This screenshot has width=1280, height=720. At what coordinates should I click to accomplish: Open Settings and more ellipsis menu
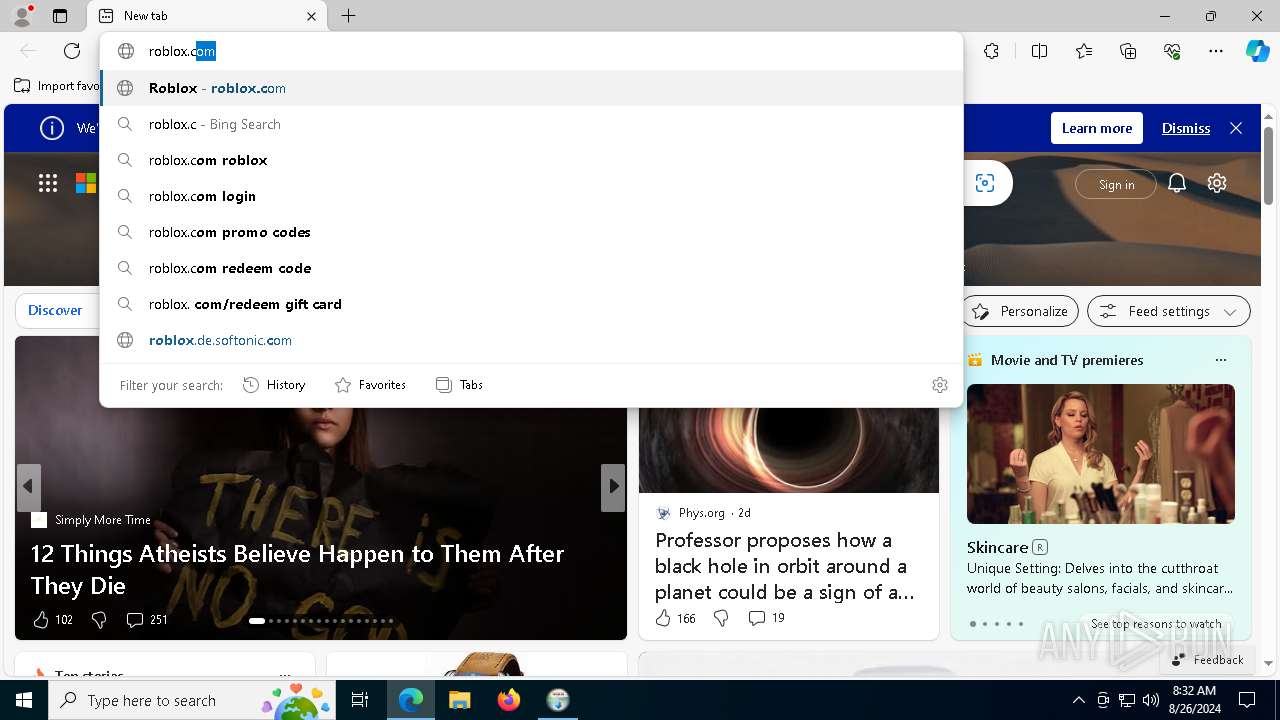click(1216, 51)
